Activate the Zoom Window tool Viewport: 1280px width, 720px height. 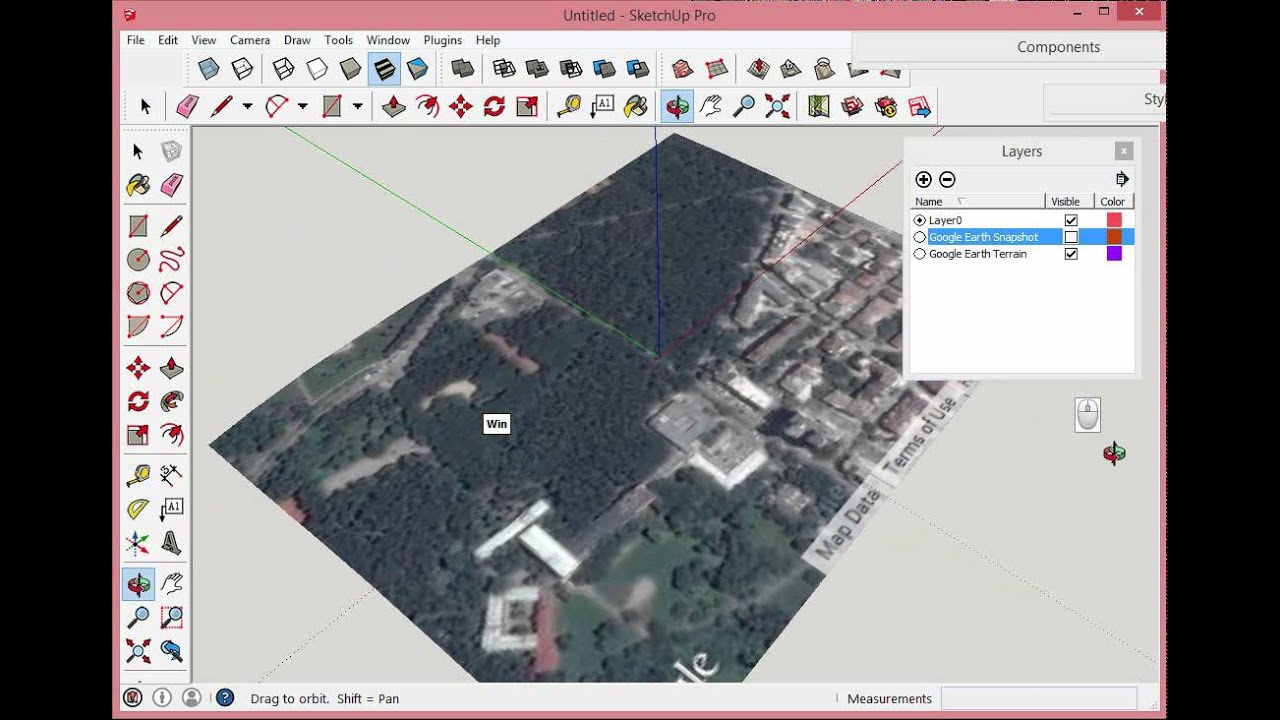click(171, 618)
